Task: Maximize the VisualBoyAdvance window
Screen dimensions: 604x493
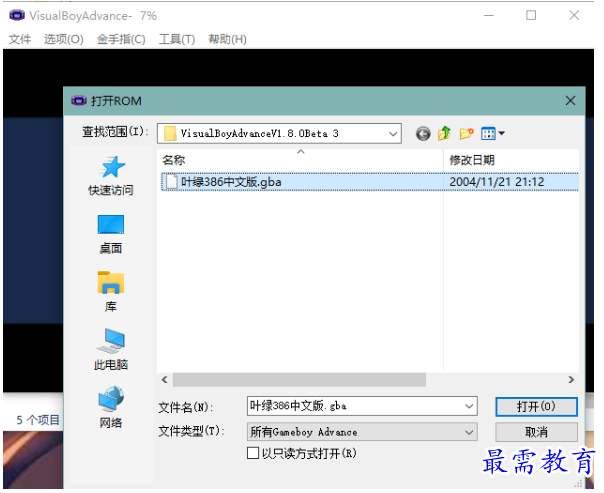Action: tap(531, 15)
